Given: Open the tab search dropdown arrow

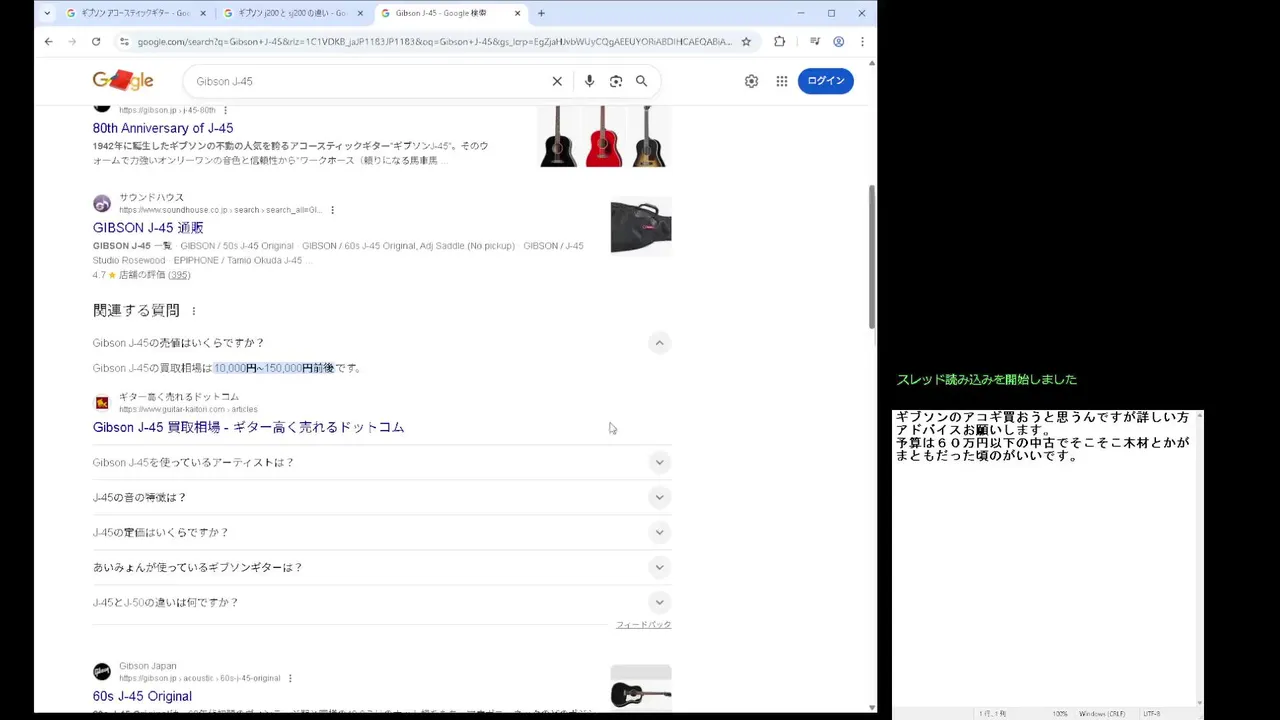Looking at the screenshot, I should [x=47, y=13].
